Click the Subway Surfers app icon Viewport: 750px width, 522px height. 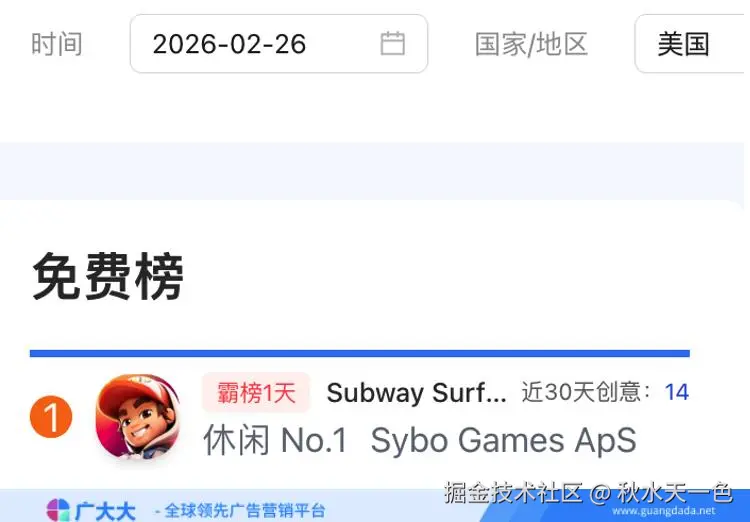tap(138, 417)
